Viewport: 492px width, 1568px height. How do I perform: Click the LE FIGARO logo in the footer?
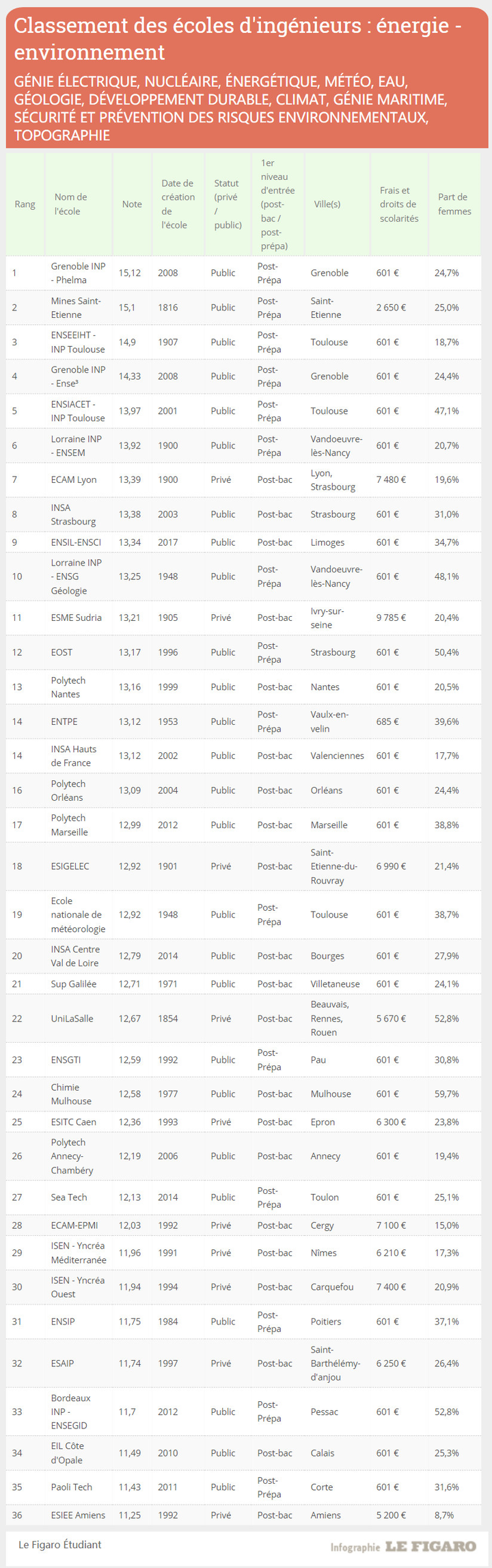point(430,1546)
